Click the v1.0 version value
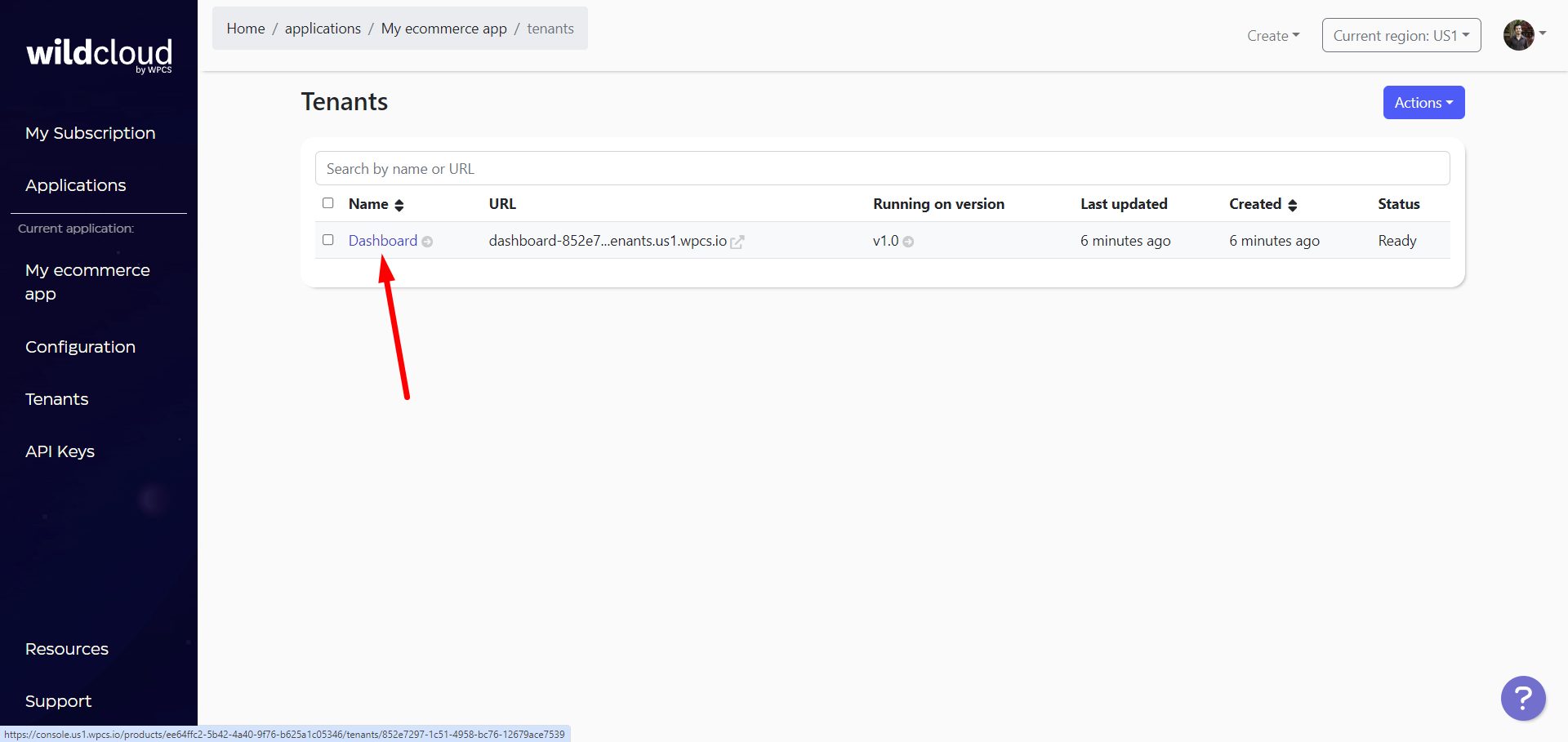This screenshot has width=1568, height=742. [x=885, y=241]
